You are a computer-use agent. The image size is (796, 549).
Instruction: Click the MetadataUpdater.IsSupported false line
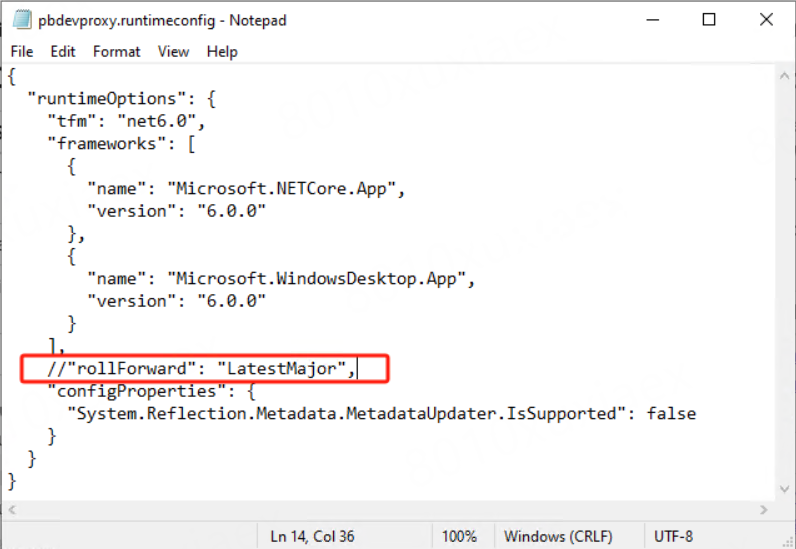click(x=380, y=413)
